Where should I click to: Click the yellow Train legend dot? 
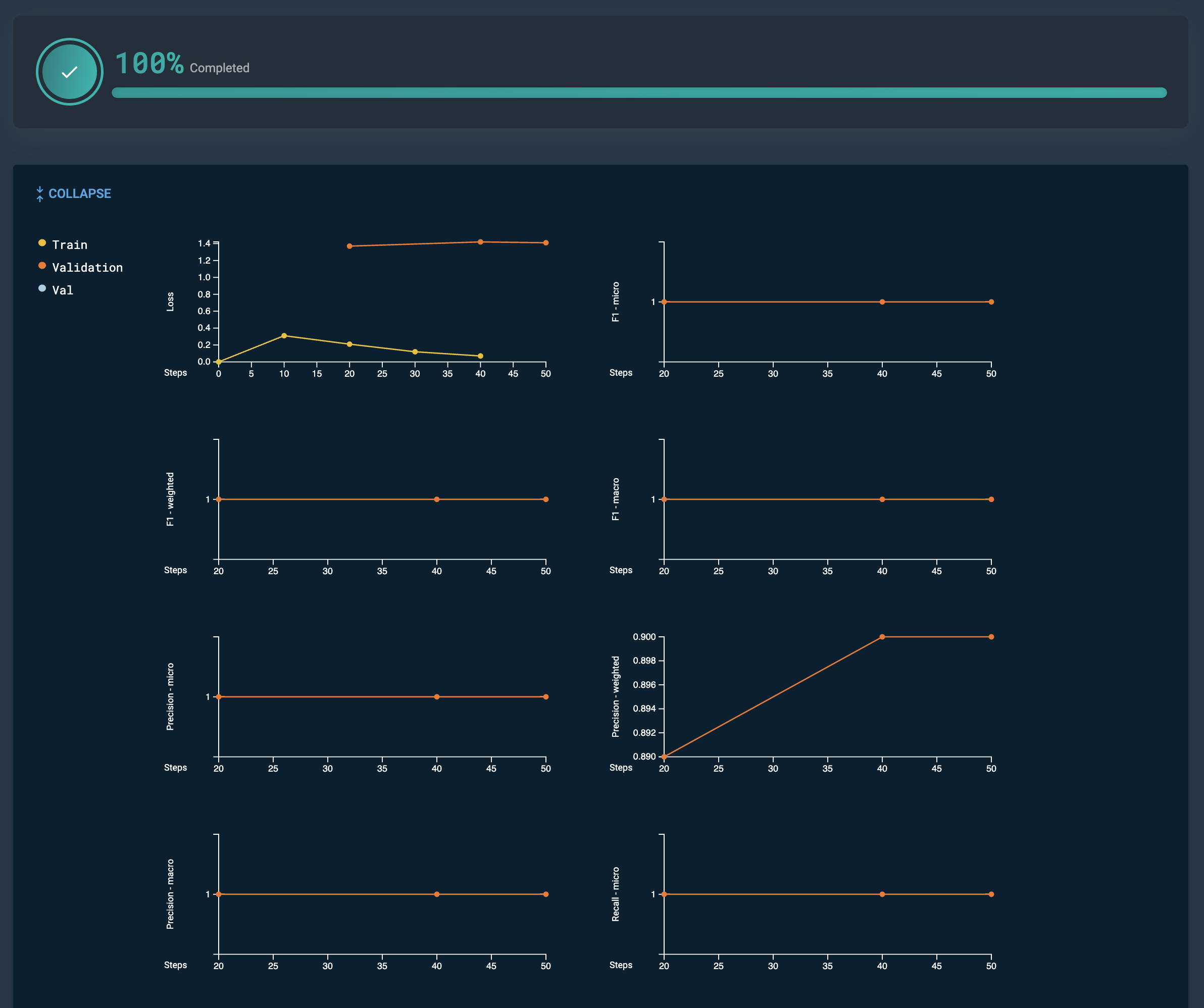tap(42, 242)
